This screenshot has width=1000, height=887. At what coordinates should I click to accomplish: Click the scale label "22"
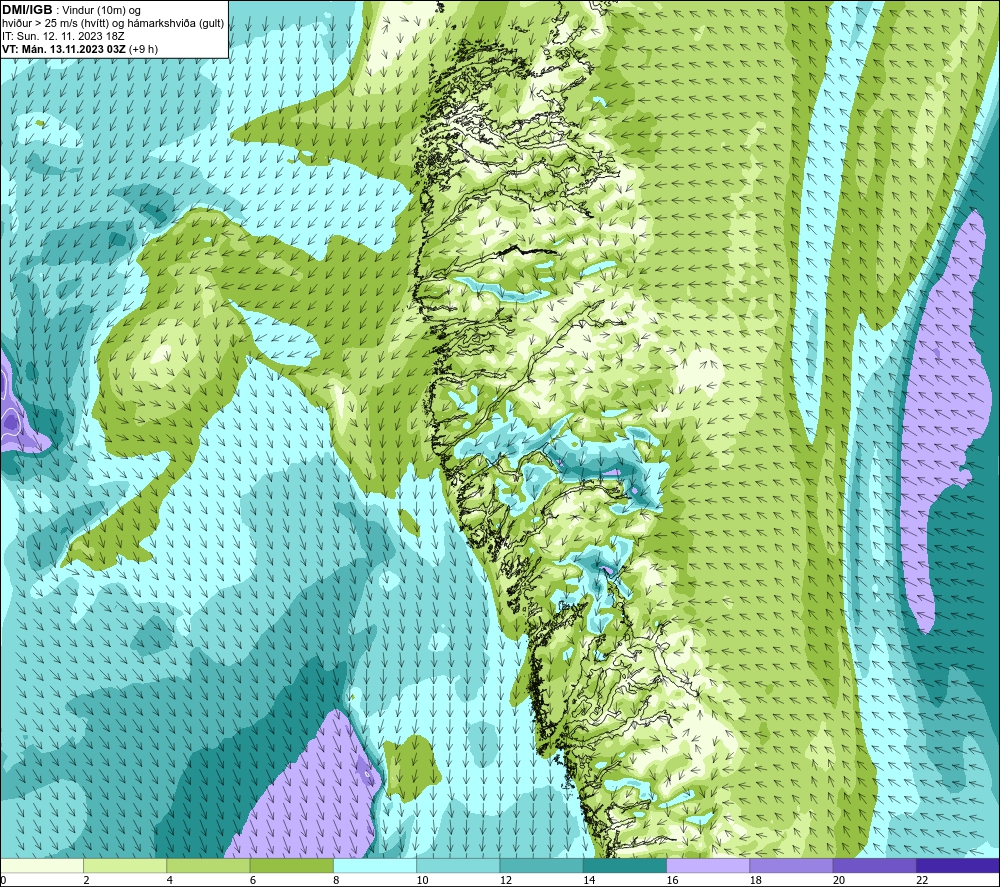click(922, 881)
